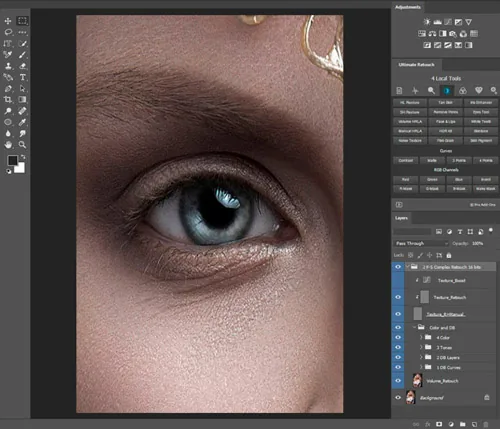Viewport: 500px width, 429px height.
Task: Select the Move tool
Action: pos(8,21)
